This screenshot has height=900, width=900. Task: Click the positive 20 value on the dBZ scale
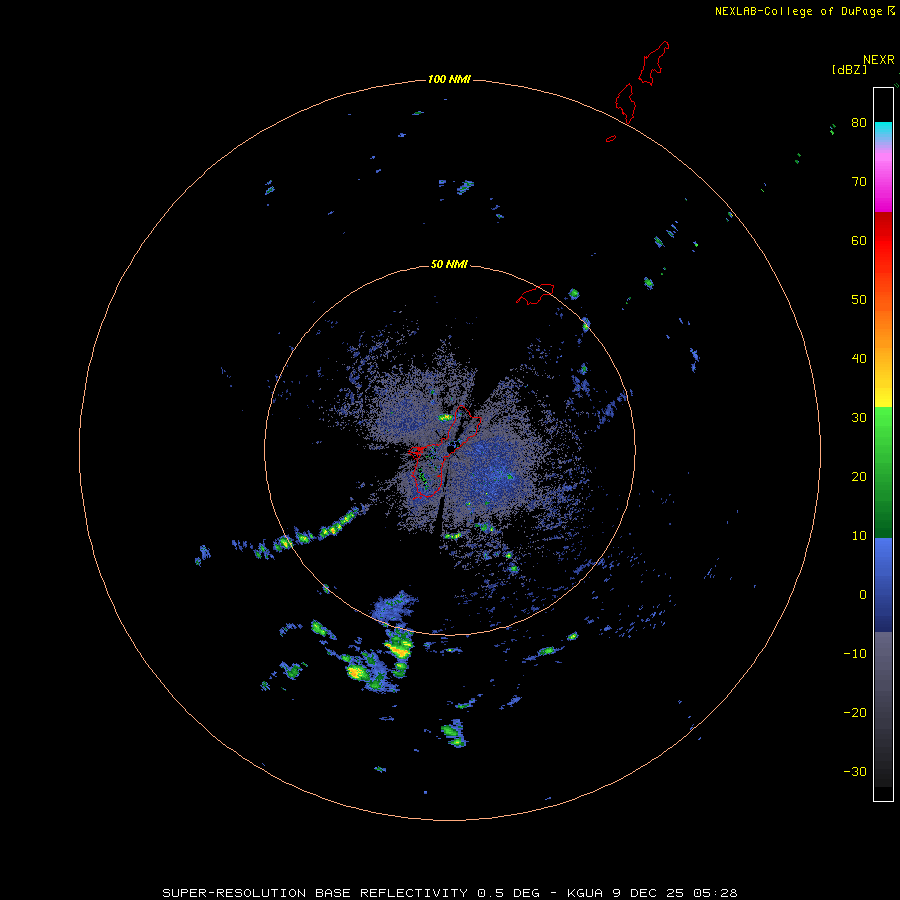[x=859, y=476]
